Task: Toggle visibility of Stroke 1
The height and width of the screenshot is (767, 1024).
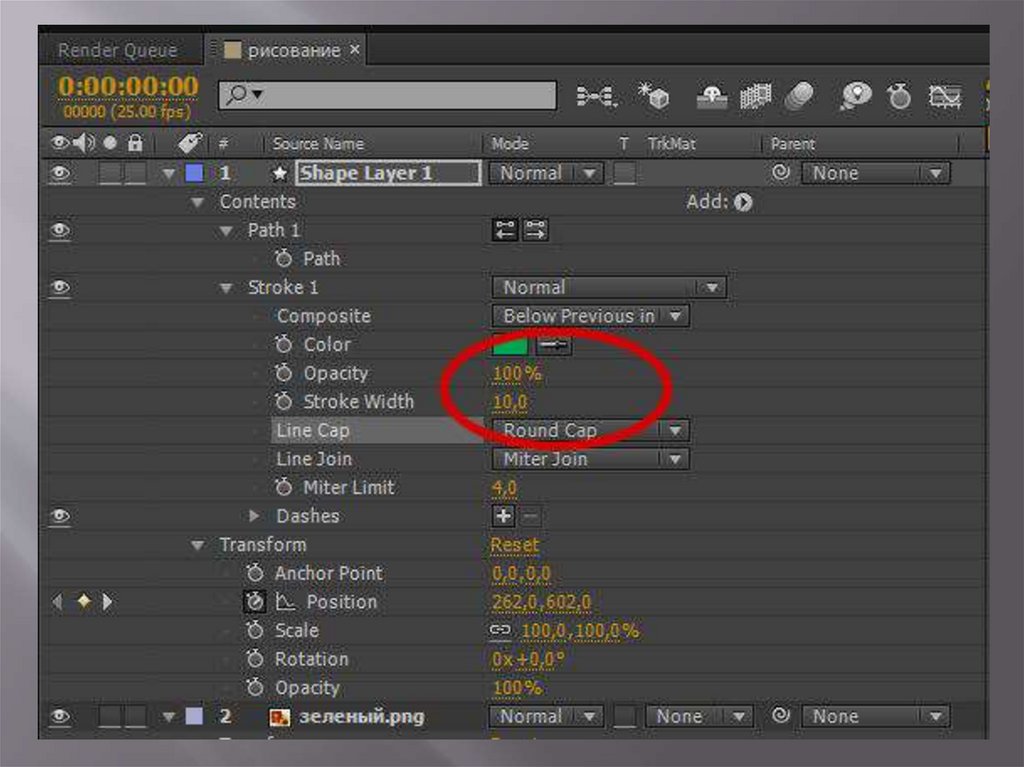Action: tap(60, 287)
